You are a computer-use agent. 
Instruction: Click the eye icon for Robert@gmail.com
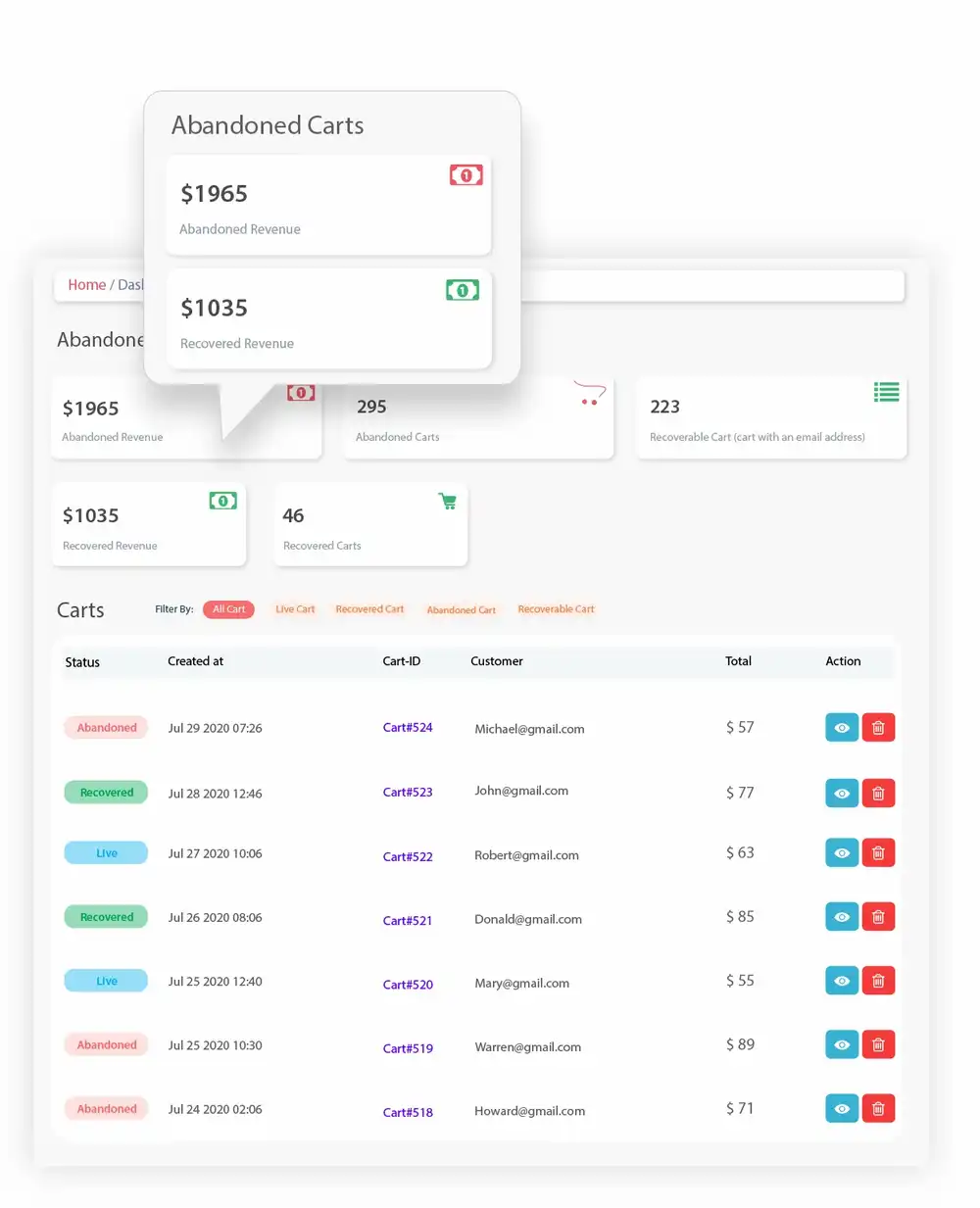tap(842, 853)
